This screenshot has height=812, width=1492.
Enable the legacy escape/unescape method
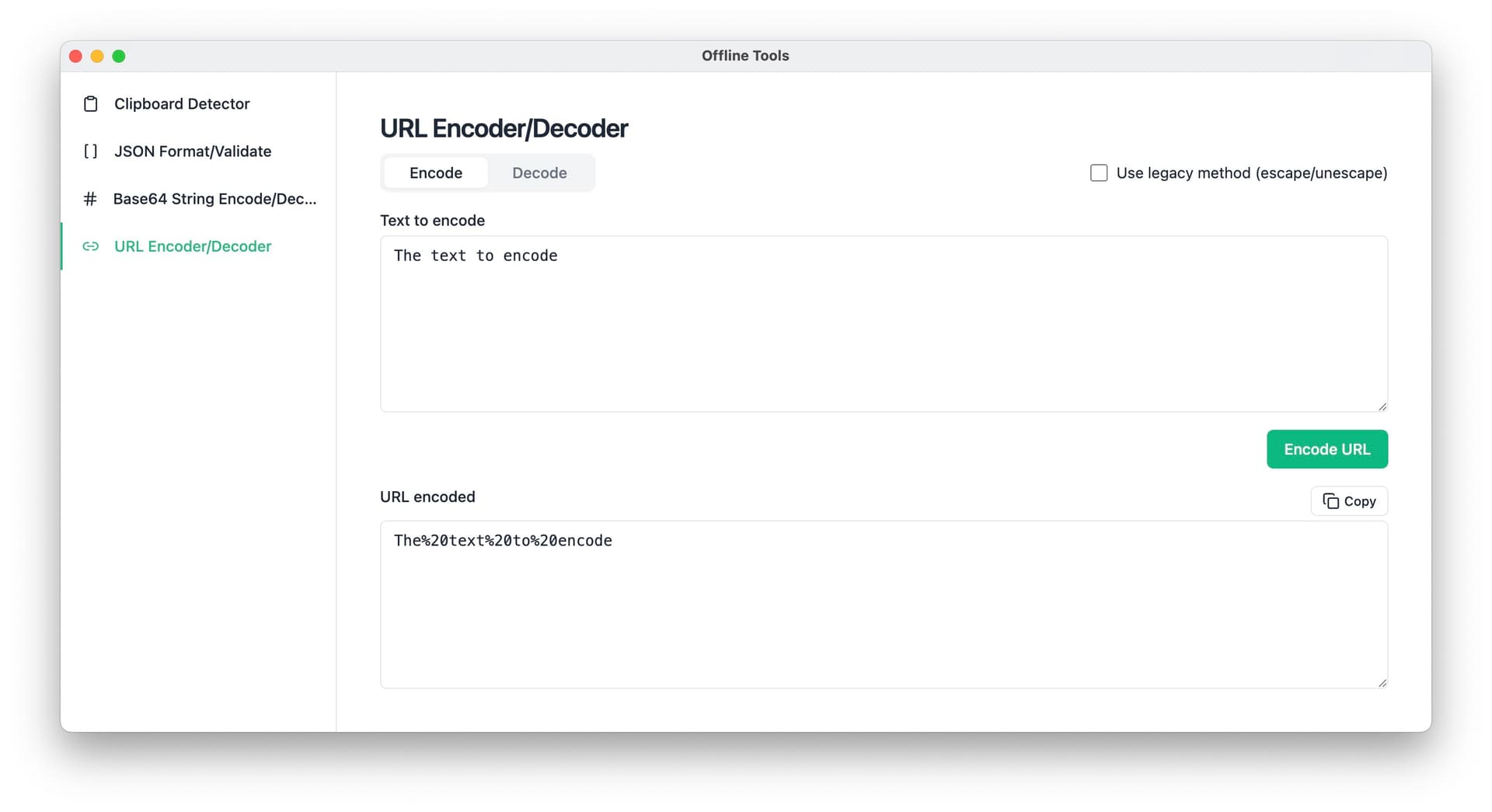1099,173
